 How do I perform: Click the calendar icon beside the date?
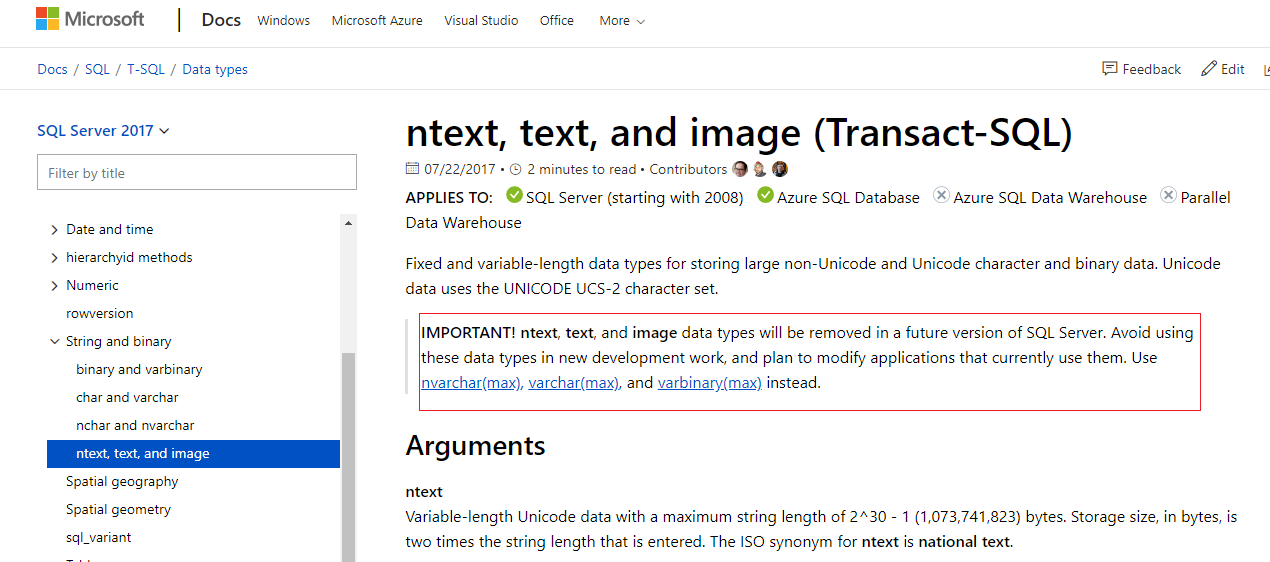(413, 169)
